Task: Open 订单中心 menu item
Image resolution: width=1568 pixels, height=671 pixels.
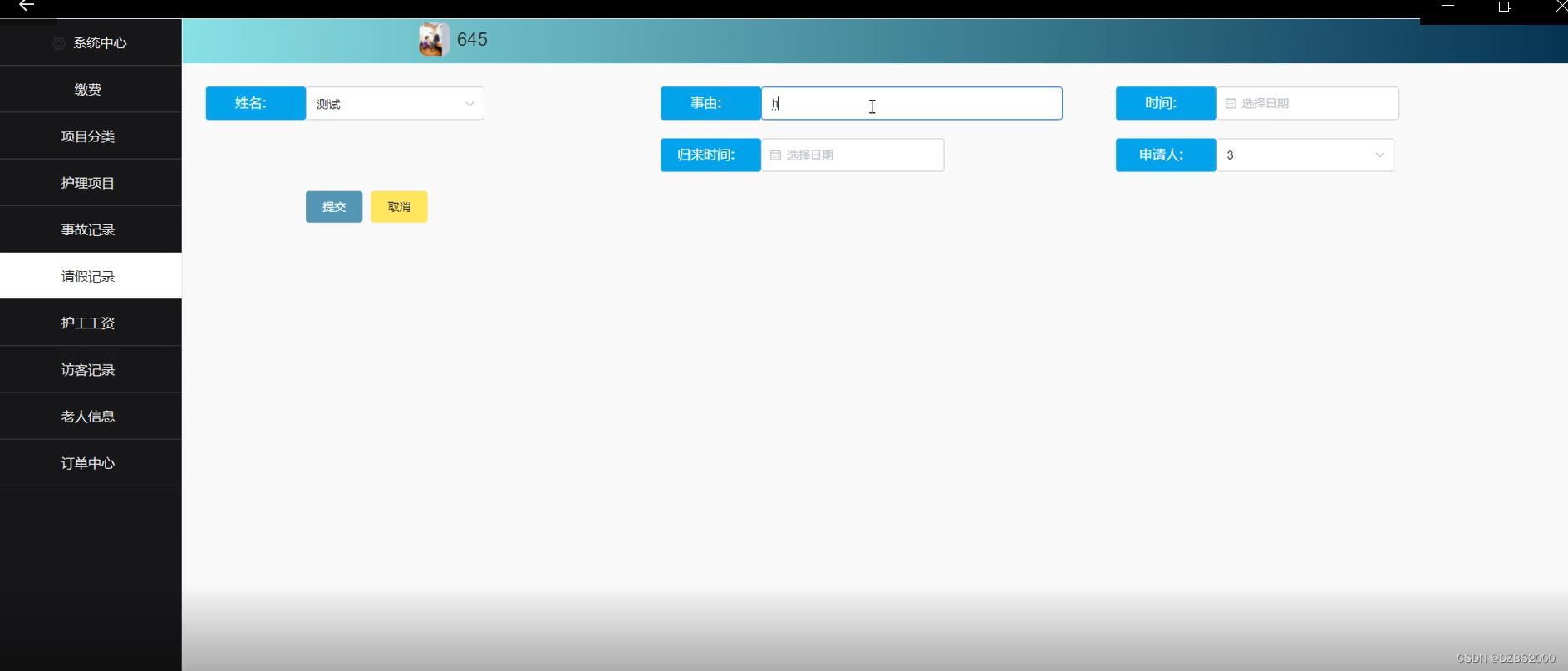Action: tap(91, 462)
